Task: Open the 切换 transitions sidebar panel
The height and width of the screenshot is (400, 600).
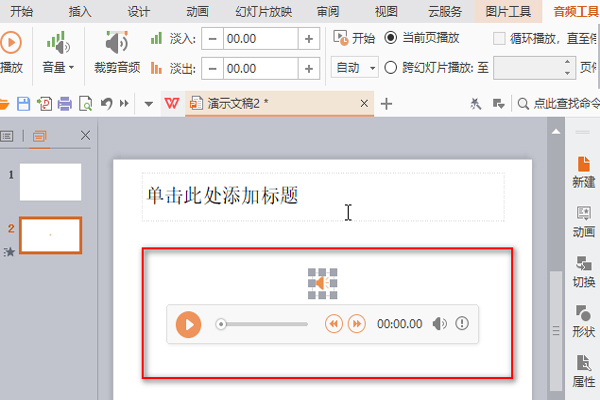Action: coord(584,272)
